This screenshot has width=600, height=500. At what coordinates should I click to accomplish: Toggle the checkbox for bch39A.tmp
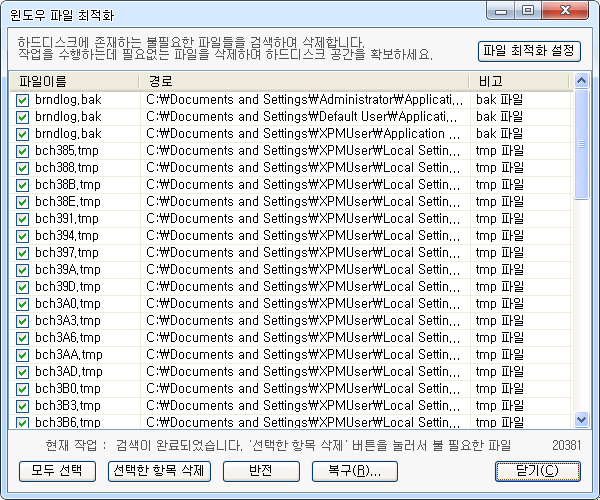pos(23,270)
